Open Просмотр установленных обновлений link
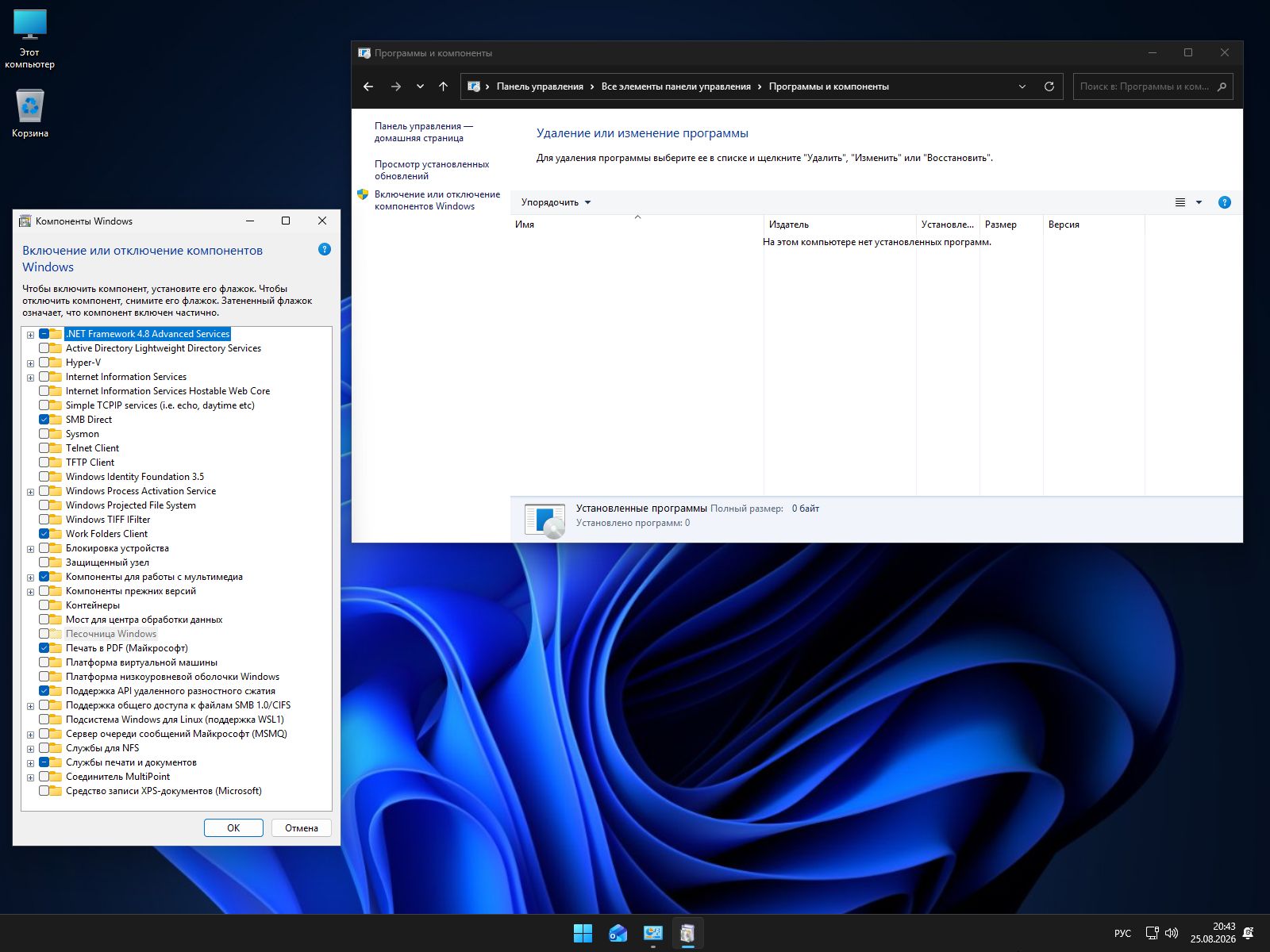 click(x=432, y=170)
